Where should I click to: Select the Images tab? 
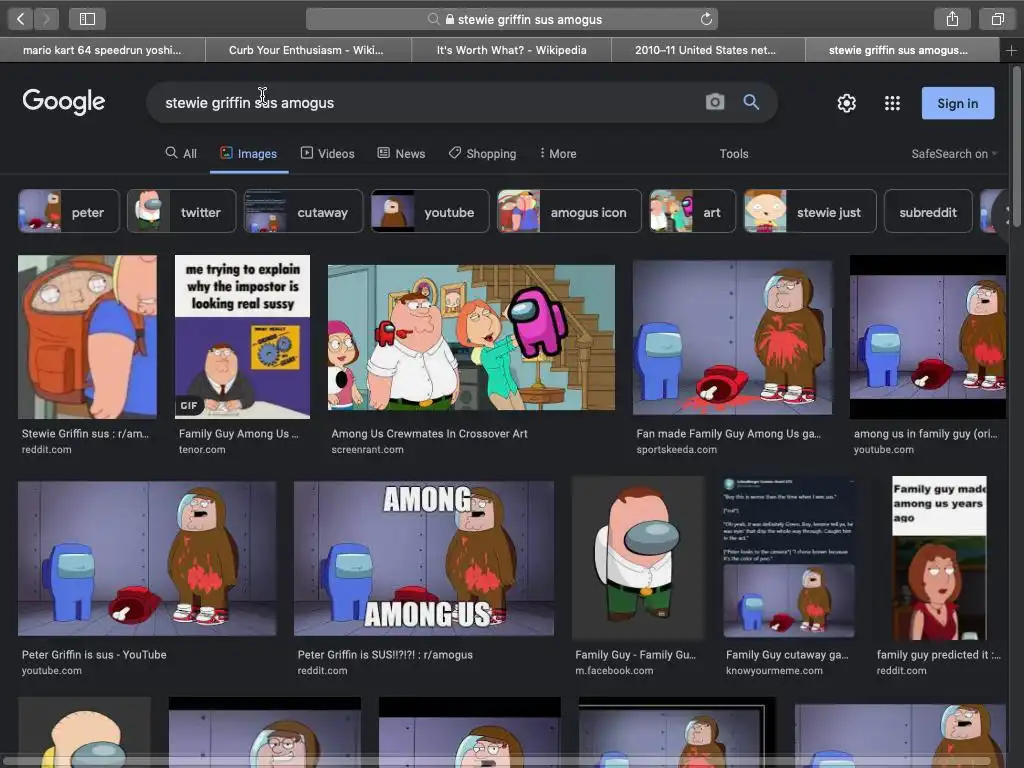(x=249, y=153)
